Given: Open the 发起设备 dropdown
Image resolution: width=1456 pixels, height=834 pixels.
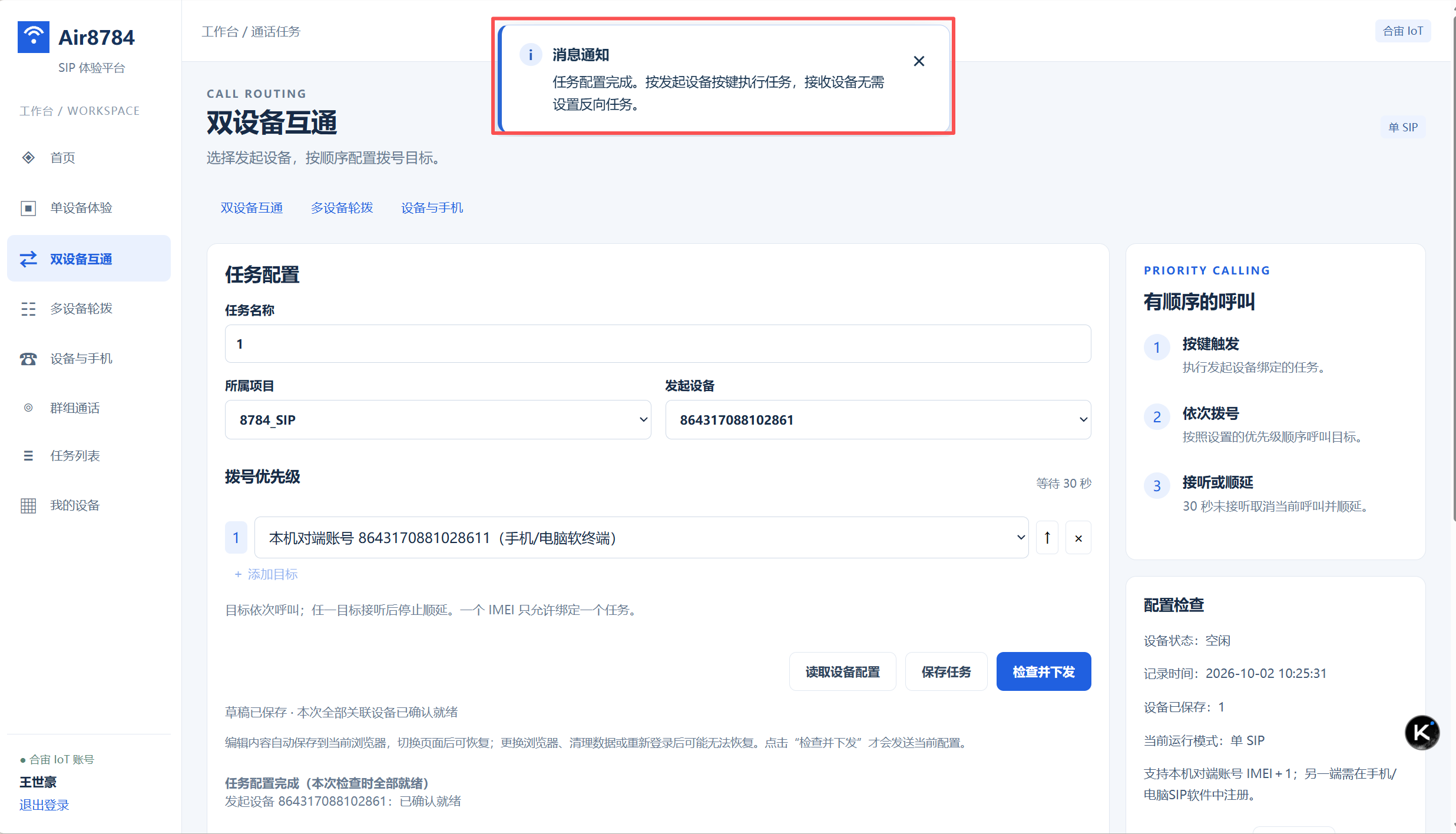Looking at the screenshot, I should pyautogui.click(x=878, y=420).
